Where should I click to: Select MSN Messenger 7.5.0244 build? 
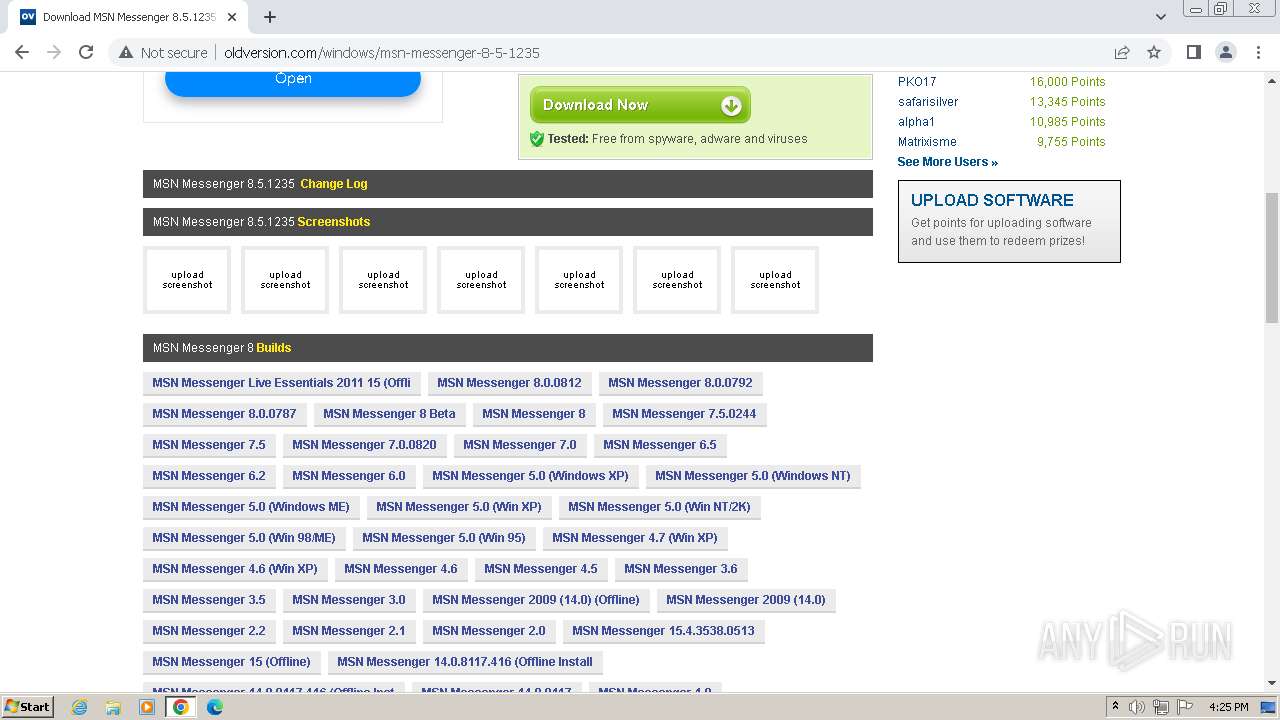[x=684, y=414]
